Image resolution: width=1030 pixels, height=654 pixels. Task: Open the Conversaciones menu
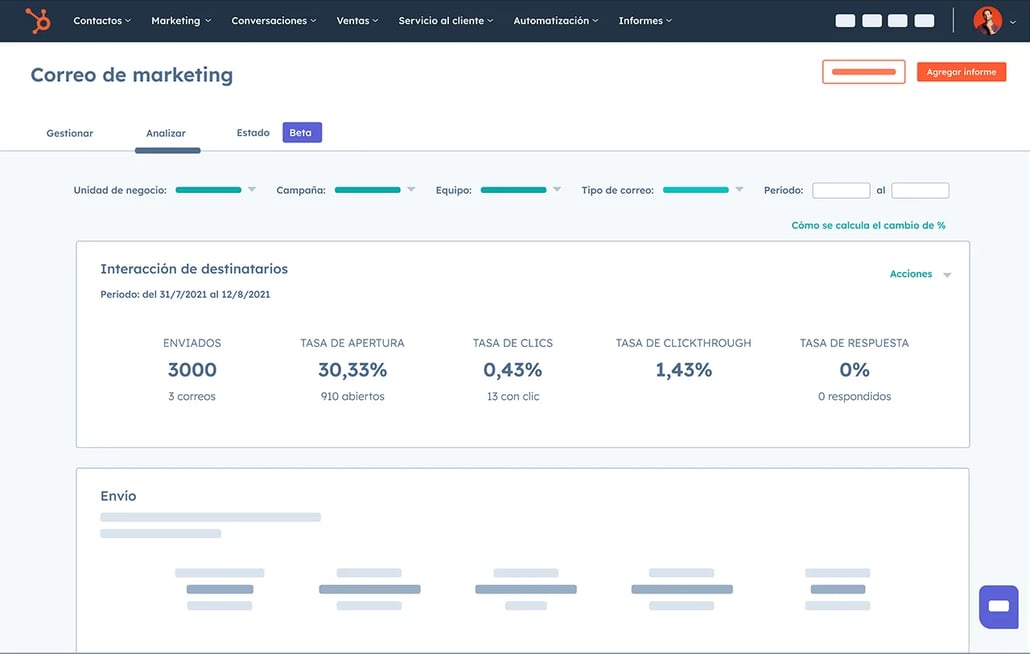pos(274,20)
